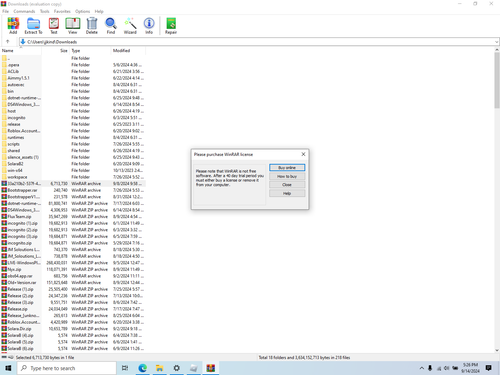
Task: Select the Solara.Dir.zip file
Action: [73, 329]
